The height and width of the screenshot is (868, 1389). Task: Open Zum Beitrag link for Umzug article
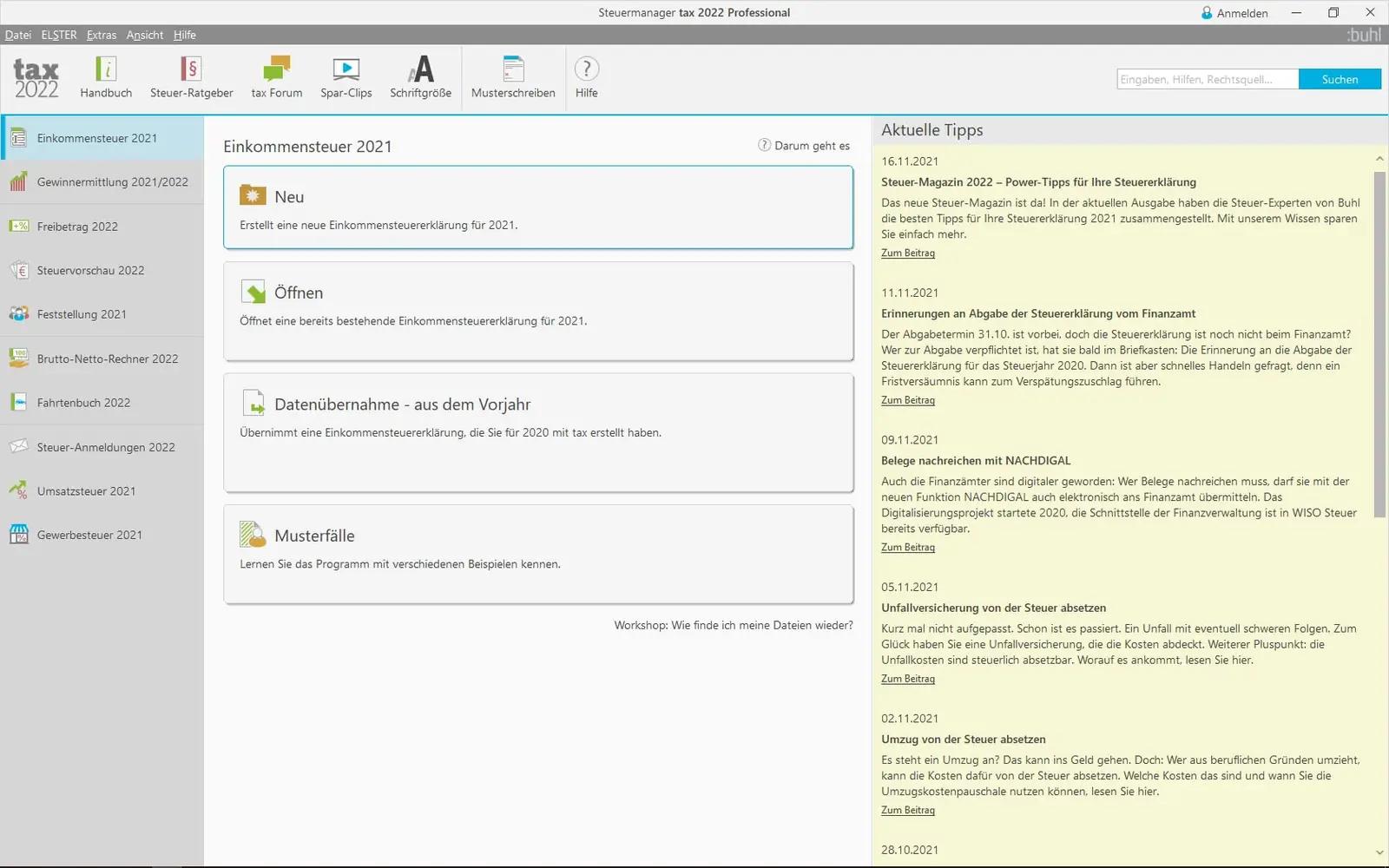(x=908, y=811)
